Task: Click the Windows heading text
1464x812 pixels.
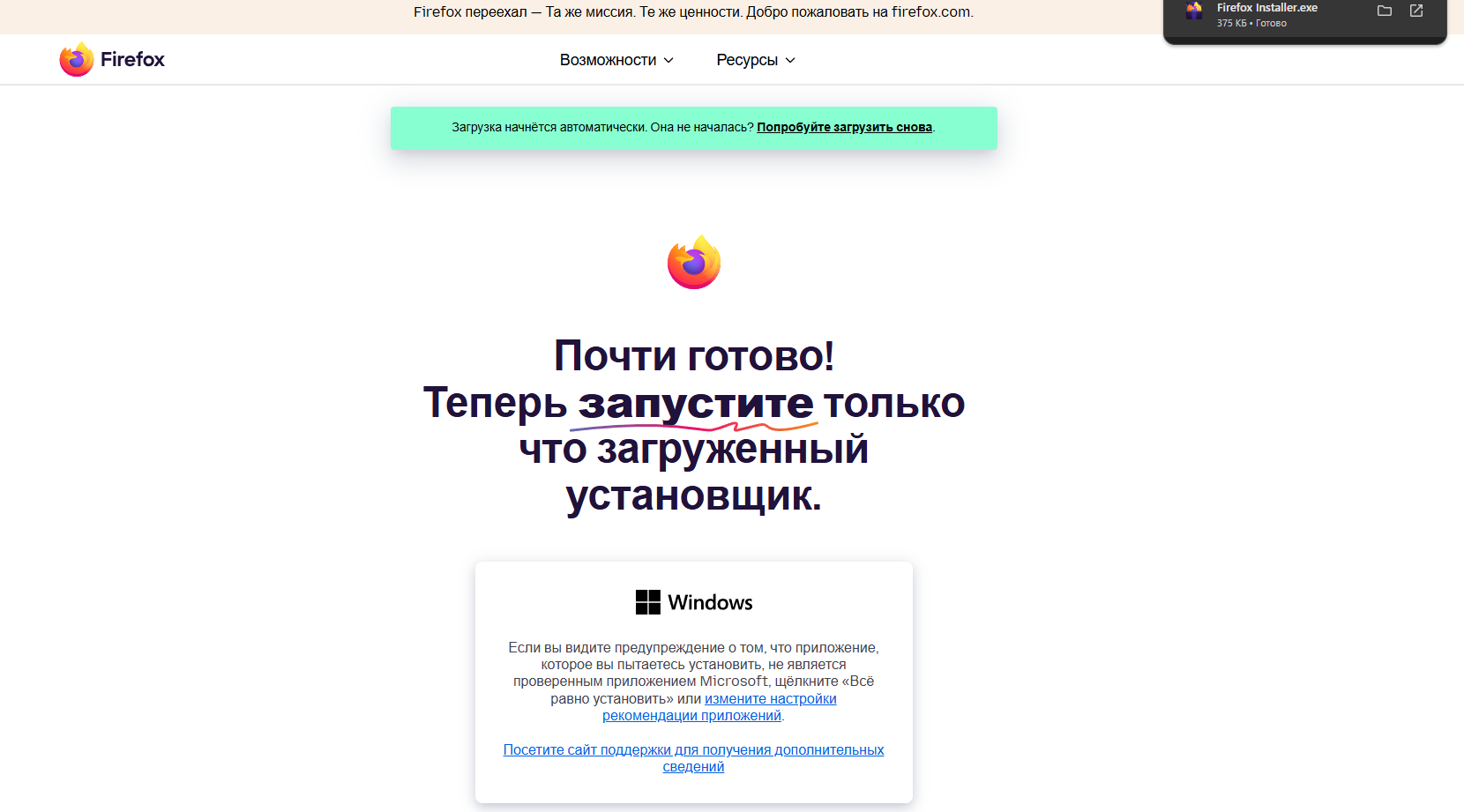Action: (x=710, y=602)
